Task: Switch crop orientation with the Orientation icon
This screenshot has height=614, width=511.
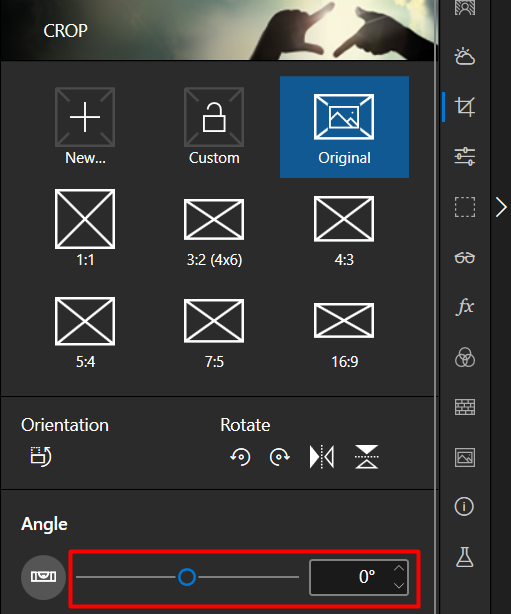Action: [x=41, y=457]
